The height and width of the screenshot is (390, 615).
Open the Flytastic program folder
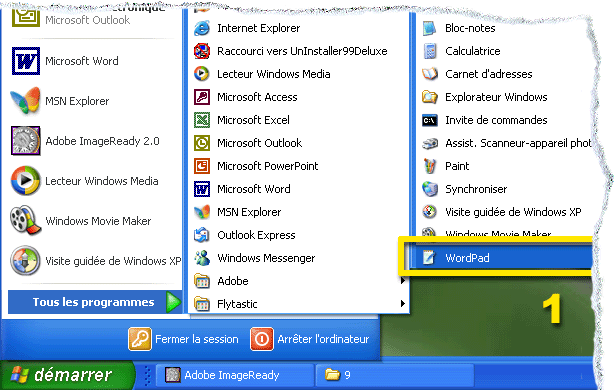coord(299,304)
